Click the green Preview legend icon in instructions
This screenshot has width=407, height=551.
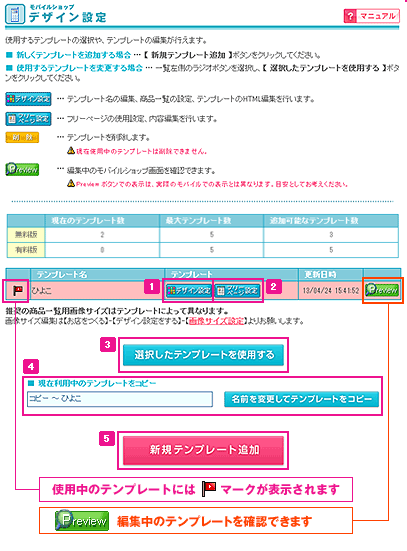(x=22, y=170)
